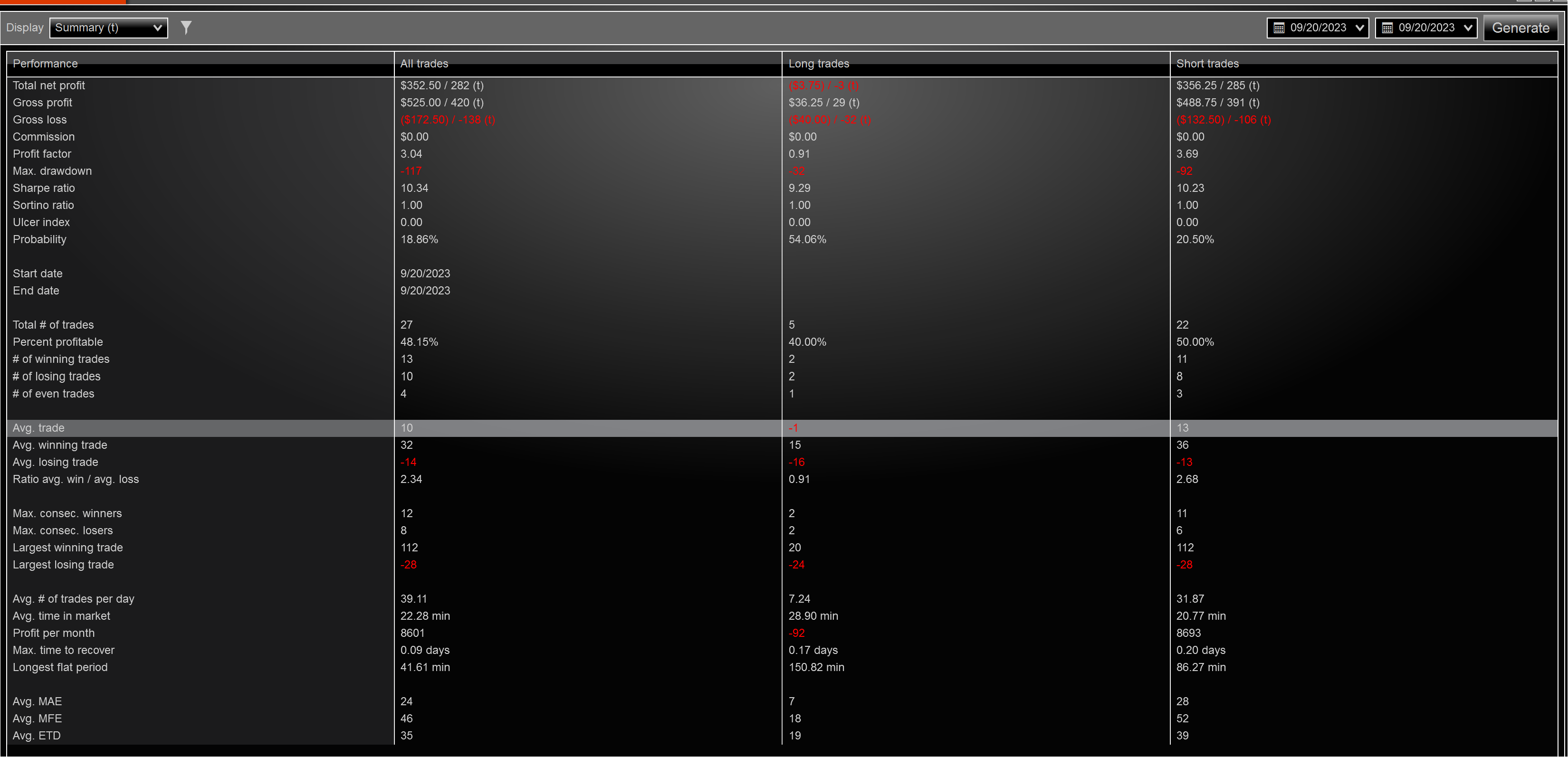Click the Percent profitable row label
Screen dimensions: 1568x757
pyautogui.click(x=58, y=342)
